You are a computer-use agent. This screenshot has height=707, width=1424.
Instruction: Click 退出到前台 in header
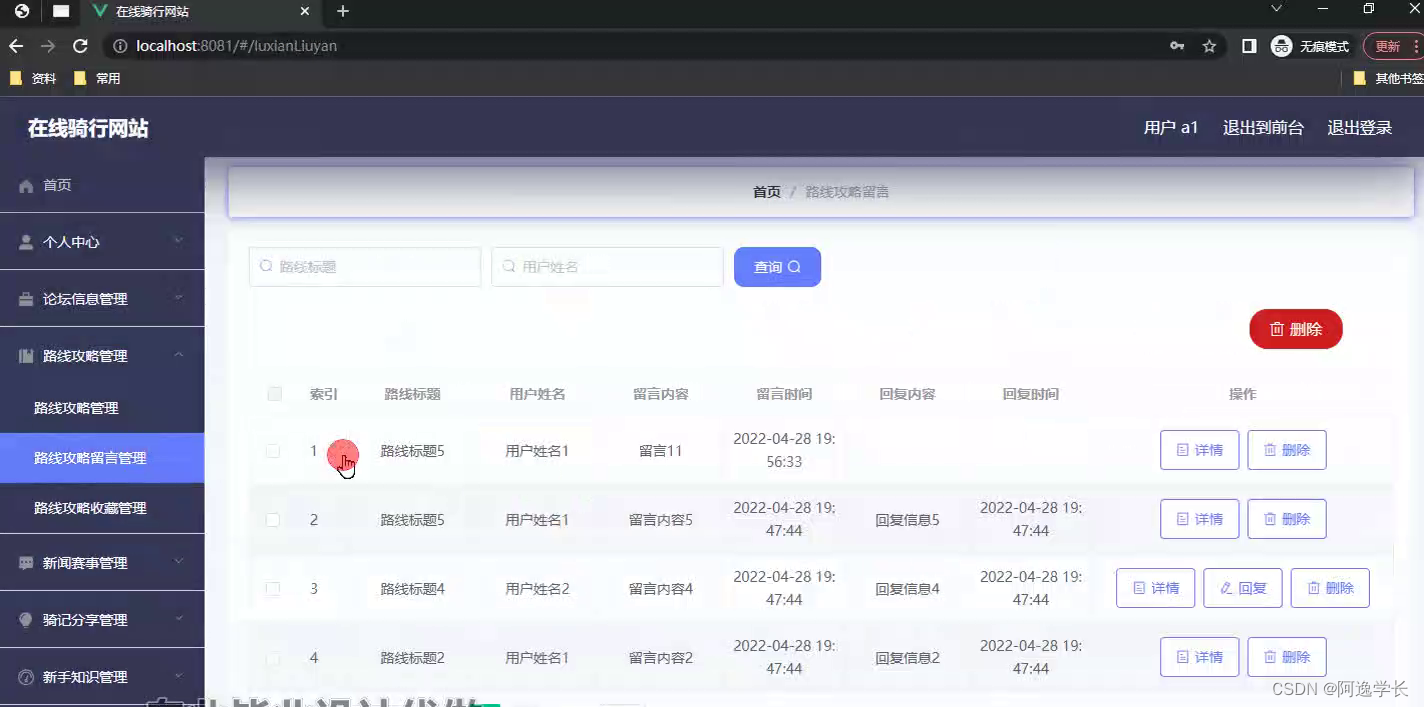tap(1263, 128)
